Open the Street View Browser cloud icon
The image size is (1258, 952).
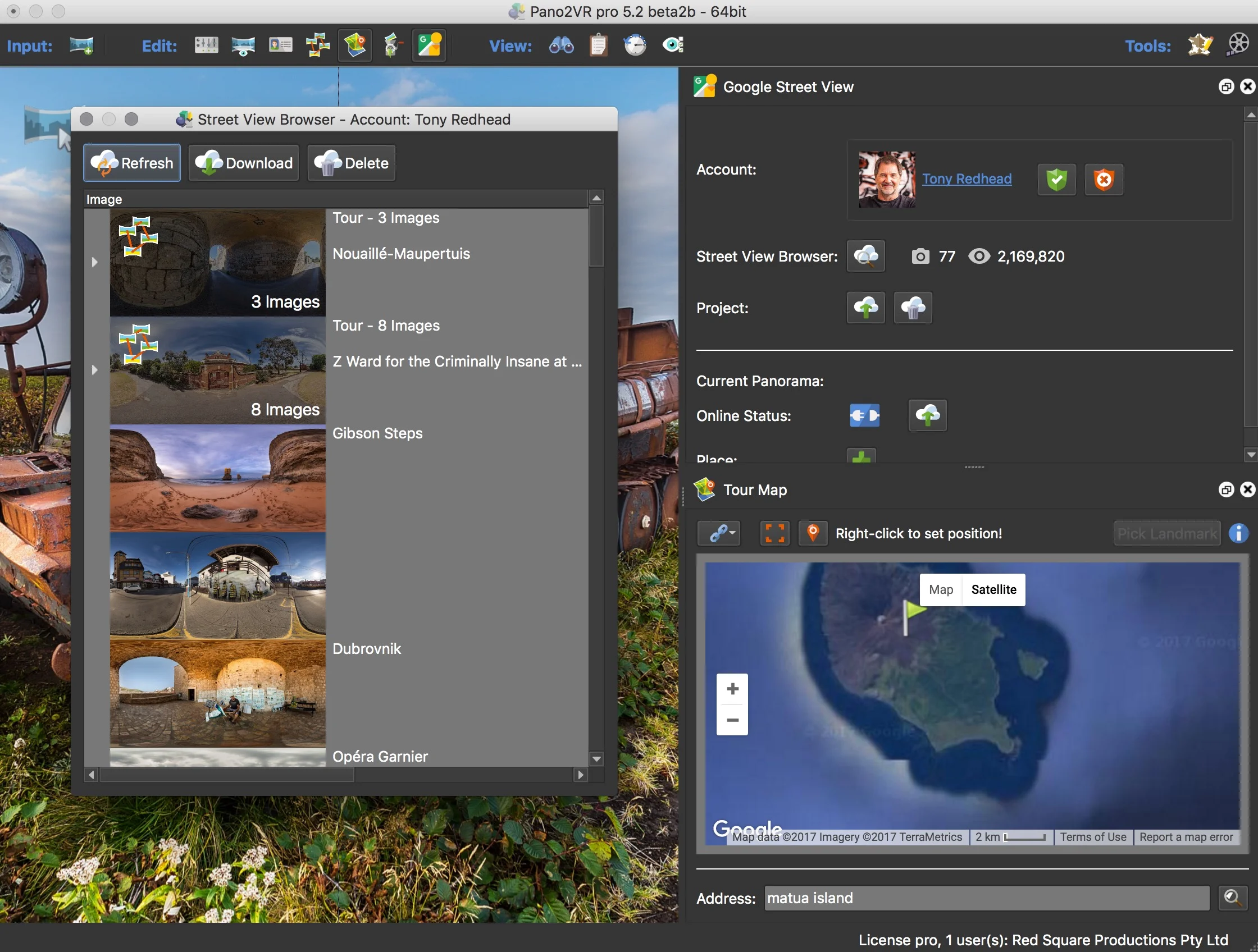point(865,257)
